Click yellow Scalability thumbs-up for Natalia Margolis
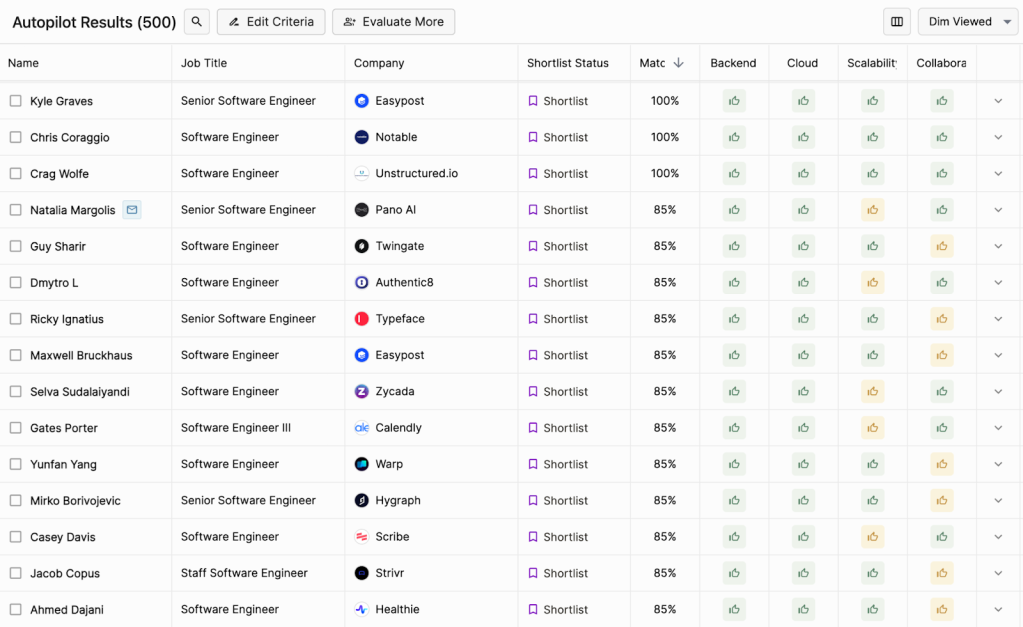The width and height of the screenshot is (1023, 627). (872, 210)
